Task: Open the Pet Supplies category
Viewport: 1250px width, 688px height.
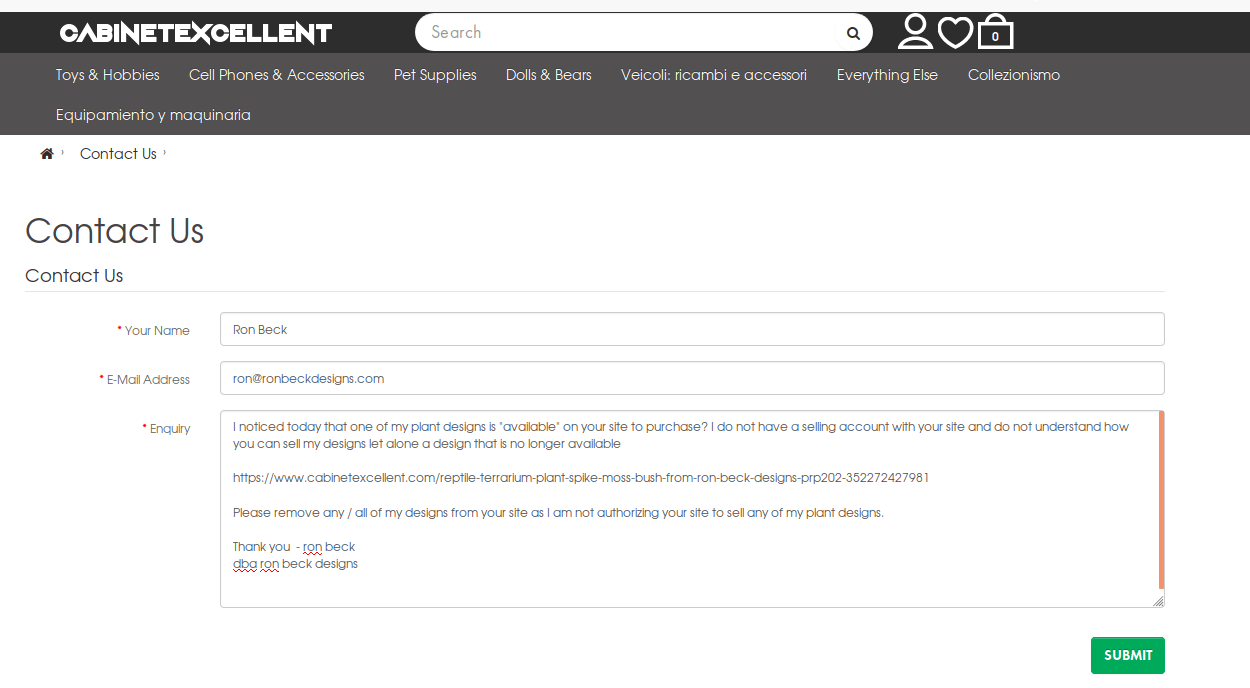Action: (x=435, y=75)
